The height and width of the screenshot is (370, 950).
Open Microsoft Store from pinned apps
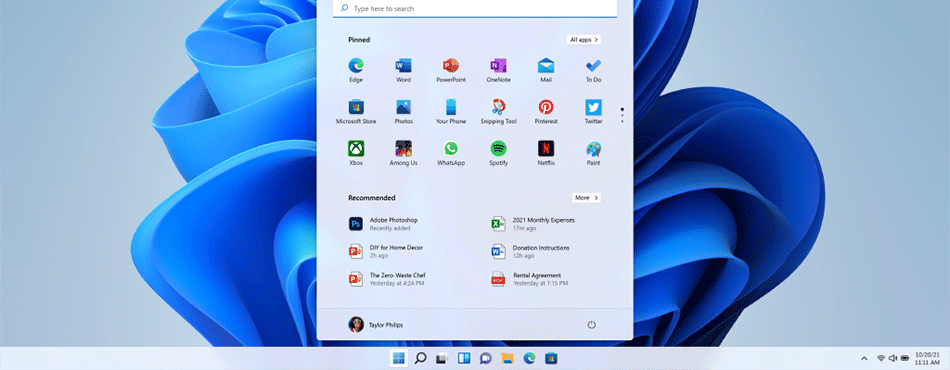356,111
